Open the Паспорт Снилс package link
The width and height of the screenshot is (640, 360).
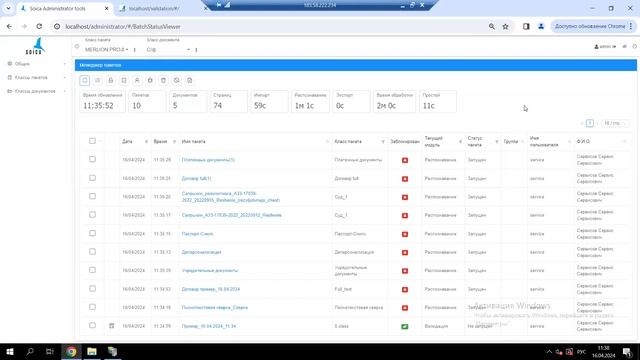(198, 234)
